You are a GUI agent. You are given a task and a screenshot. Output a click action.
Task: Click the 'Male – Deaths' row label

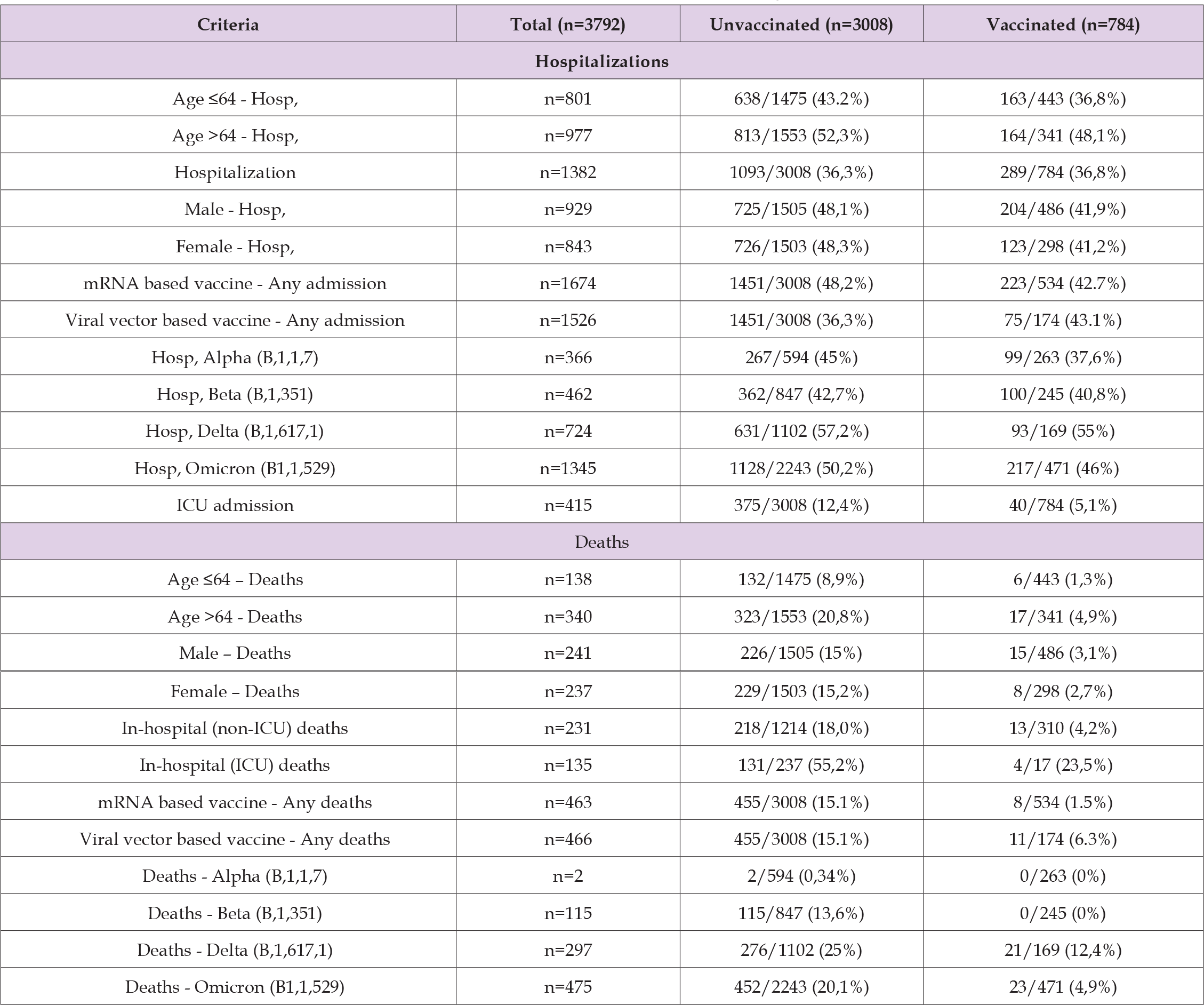click(235, 653)
